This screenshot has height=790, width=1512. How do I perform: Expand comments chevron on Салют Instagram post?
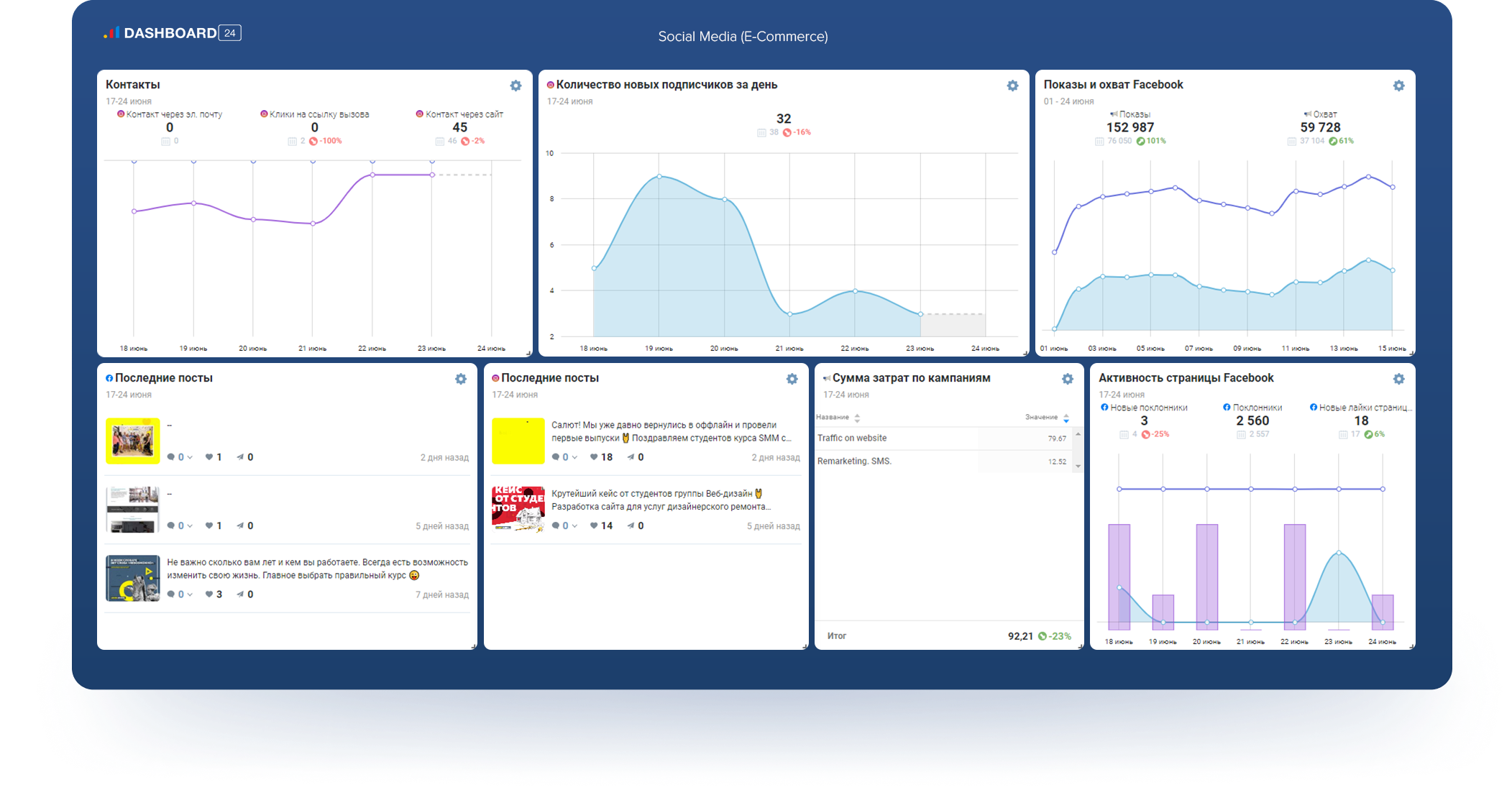point(574,457)
